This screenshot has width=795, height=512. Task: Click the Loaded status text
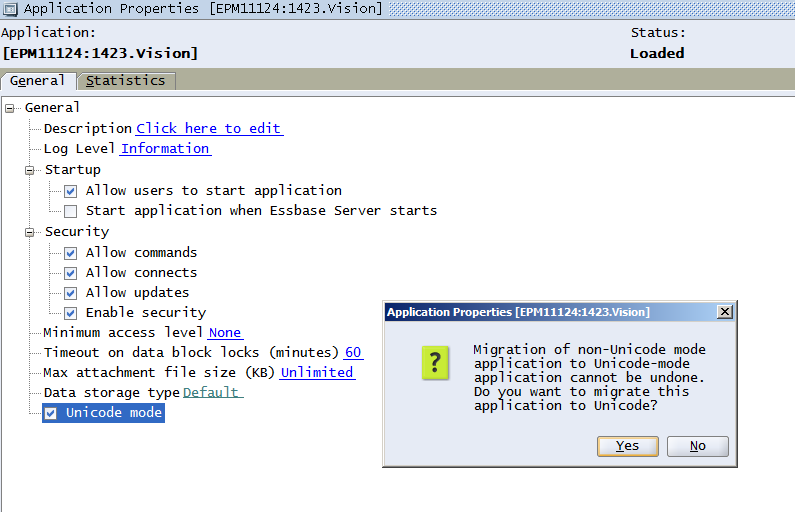click(657, 53)
